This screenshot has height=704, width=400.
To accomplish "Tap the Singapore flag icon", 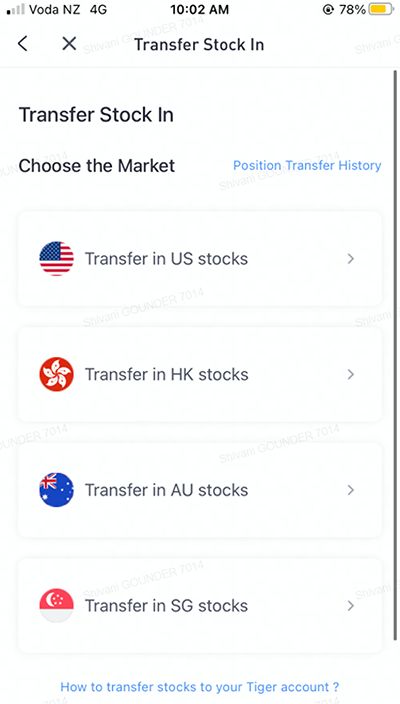I will (57, 606).
